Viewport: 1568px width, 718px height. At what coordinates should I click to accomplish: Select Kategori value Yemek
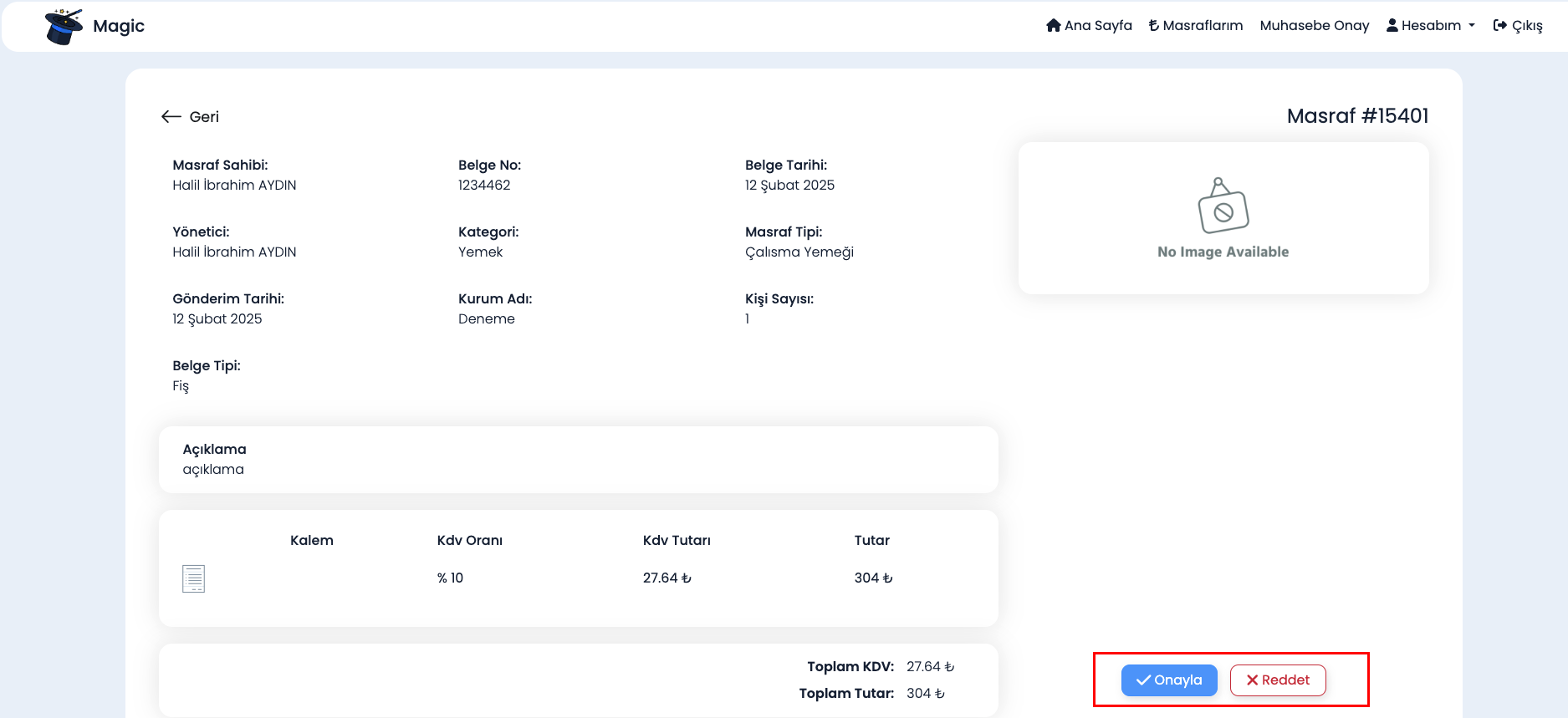point(481,252)
